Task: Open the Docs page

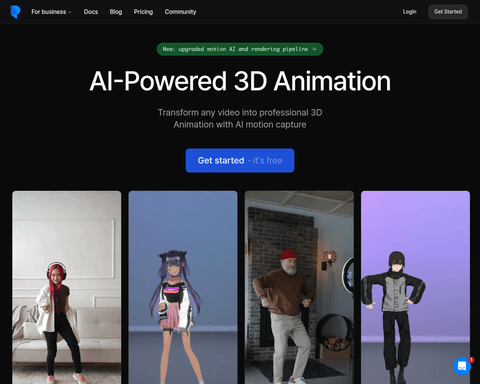Action: pyautogui.click(x=91, y=12)
